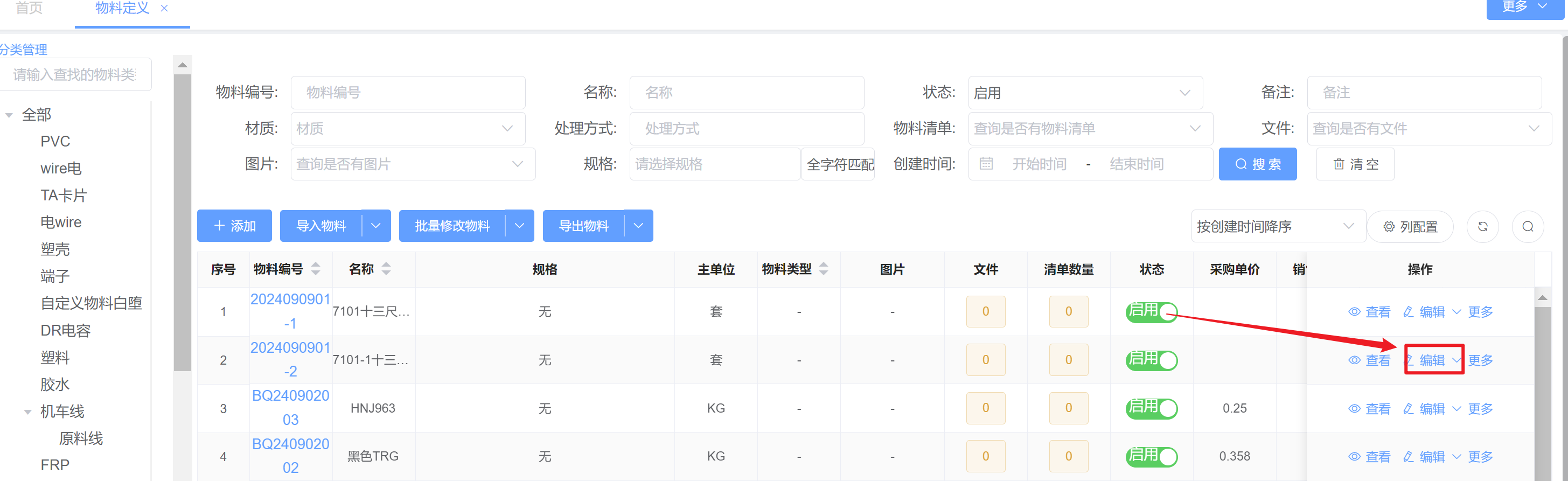1568x481 pixels.
Task: Click 名称 input field
Action: click(747, 93)
